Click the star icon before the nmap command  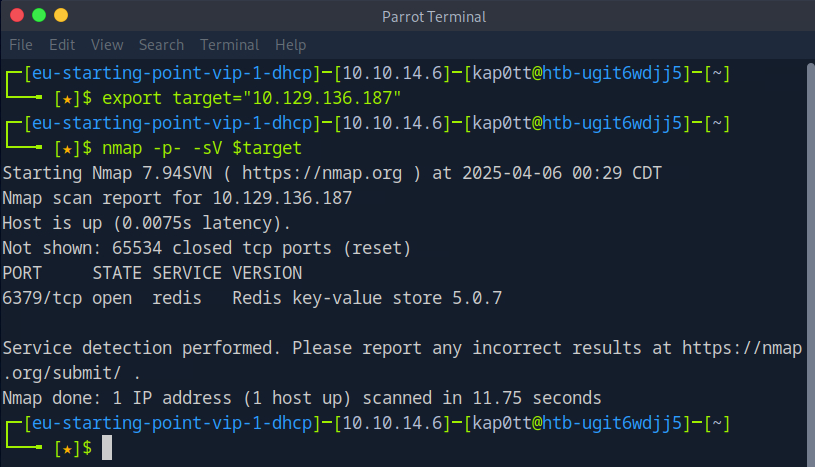click(x=67, y=148)
